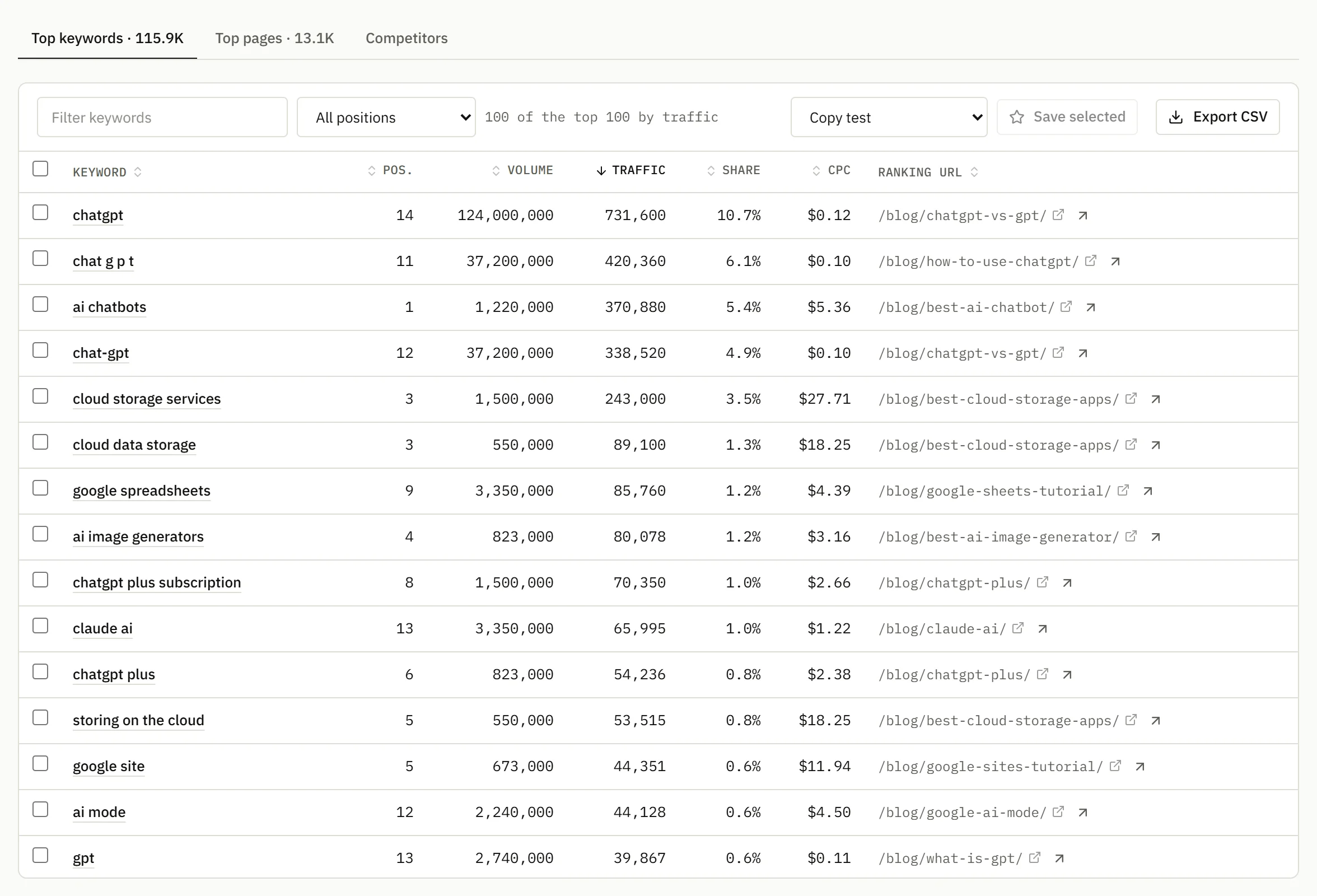
Task: Click arrow icon in storing on the cloud row
Action: click(1156, 720)
